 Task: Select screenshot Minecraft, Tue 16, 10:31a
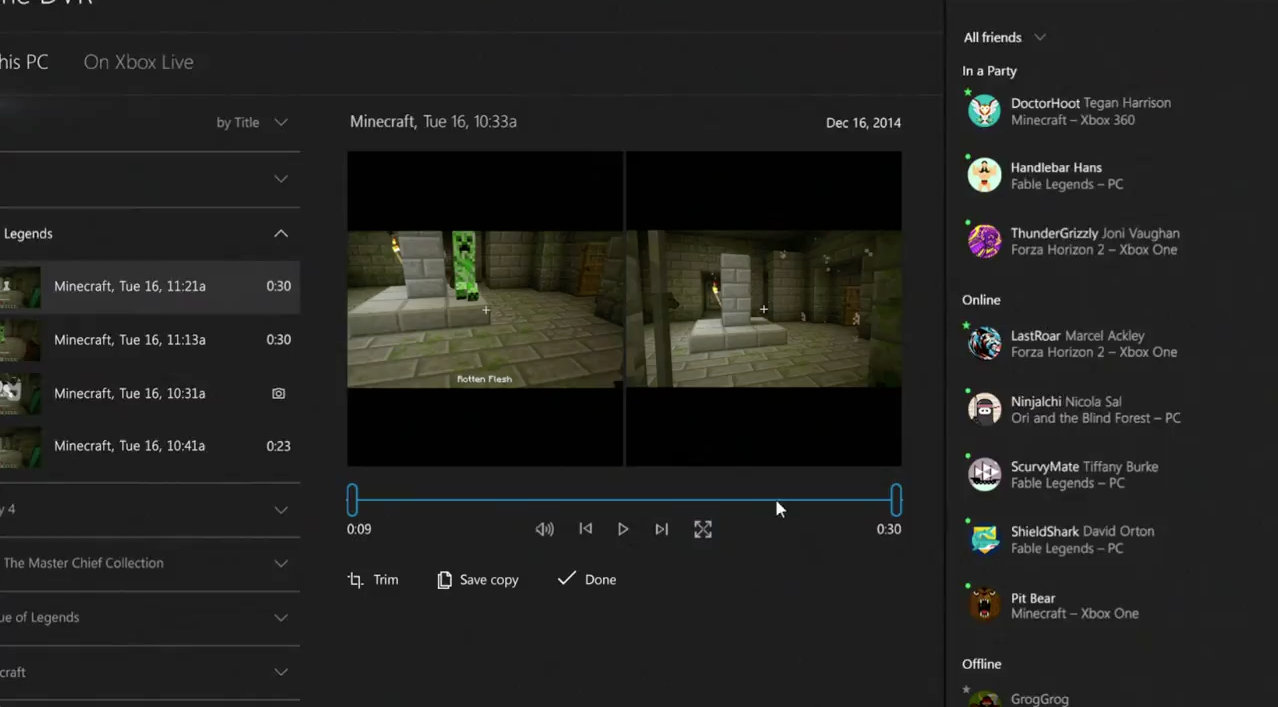pyautogui.click(x=150, y=394)
